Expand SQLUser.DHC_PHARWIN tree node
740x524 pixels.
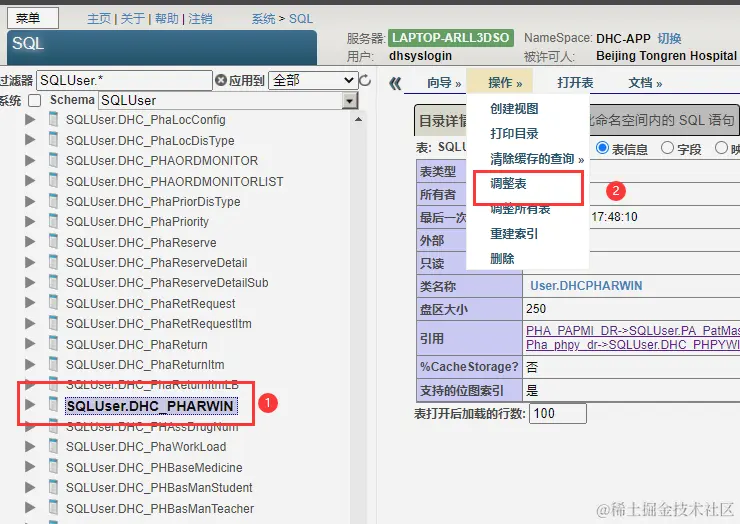(x=30, y=405)
